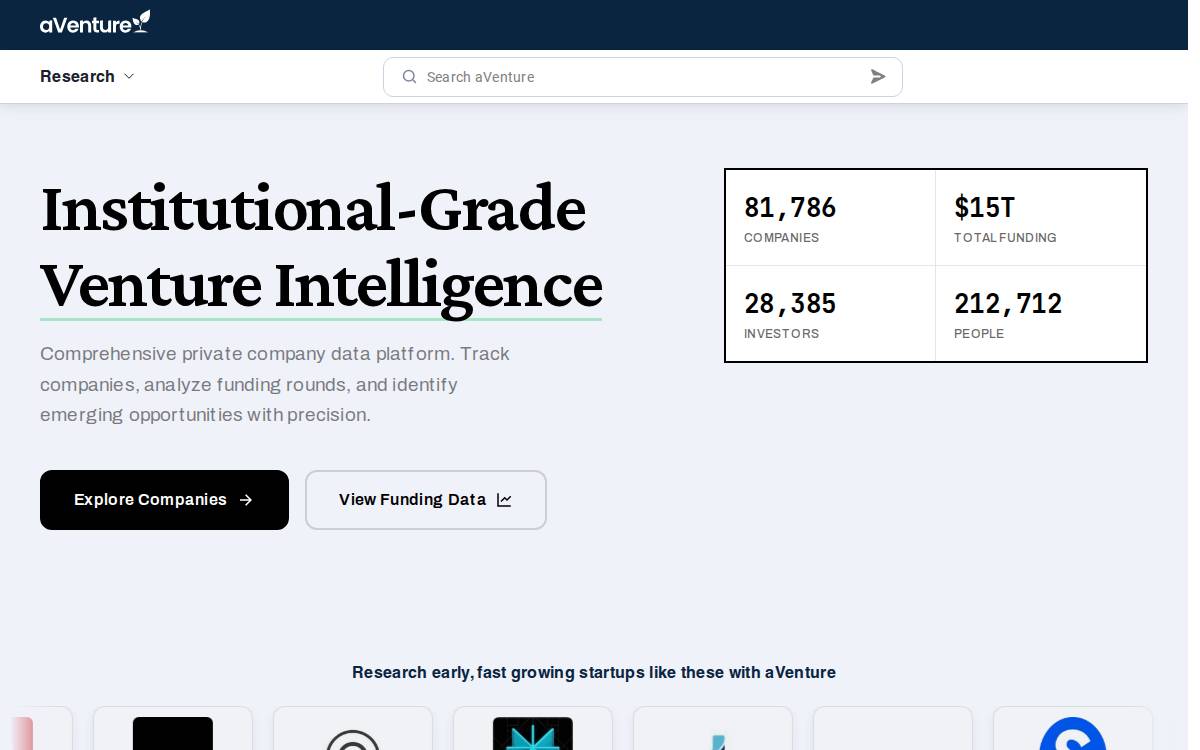
Task: Click the 'Comprehensive private company data platform' paragraph
Action: pyautogui.click(x=275, y=384)
